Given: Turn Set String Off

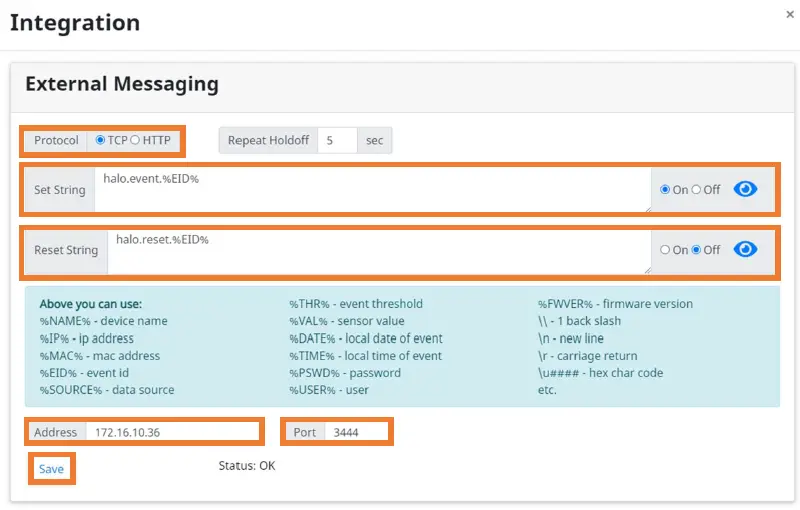Looking at the screenshot, I should (x=696, y=190).
